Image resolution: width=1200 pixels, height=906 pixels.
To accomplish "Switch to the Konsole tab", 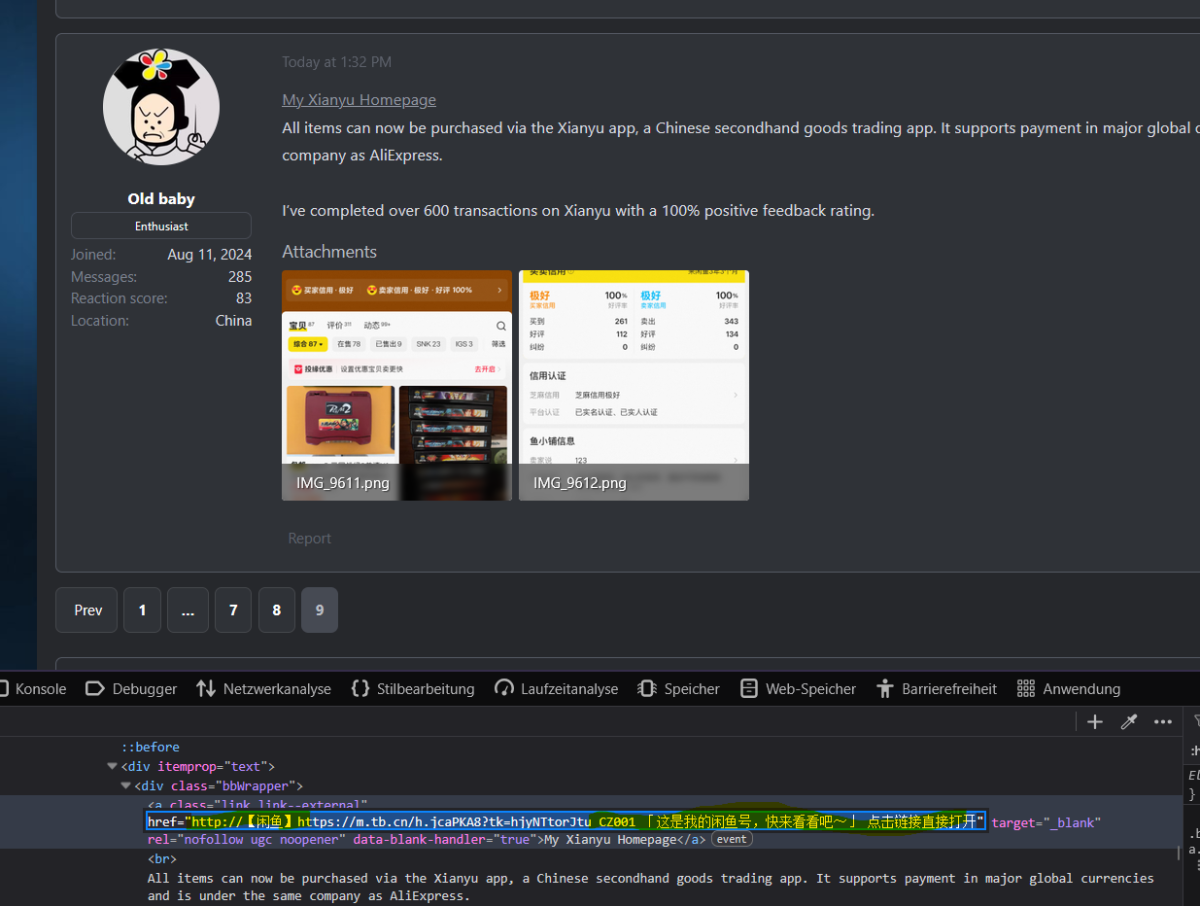I will (33, 689).
